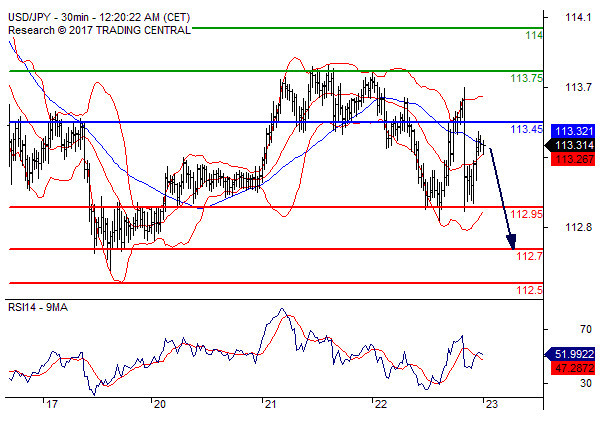Click date label 21 on time axis
This screenshot has height=423, width=608.
pos(270,404)
